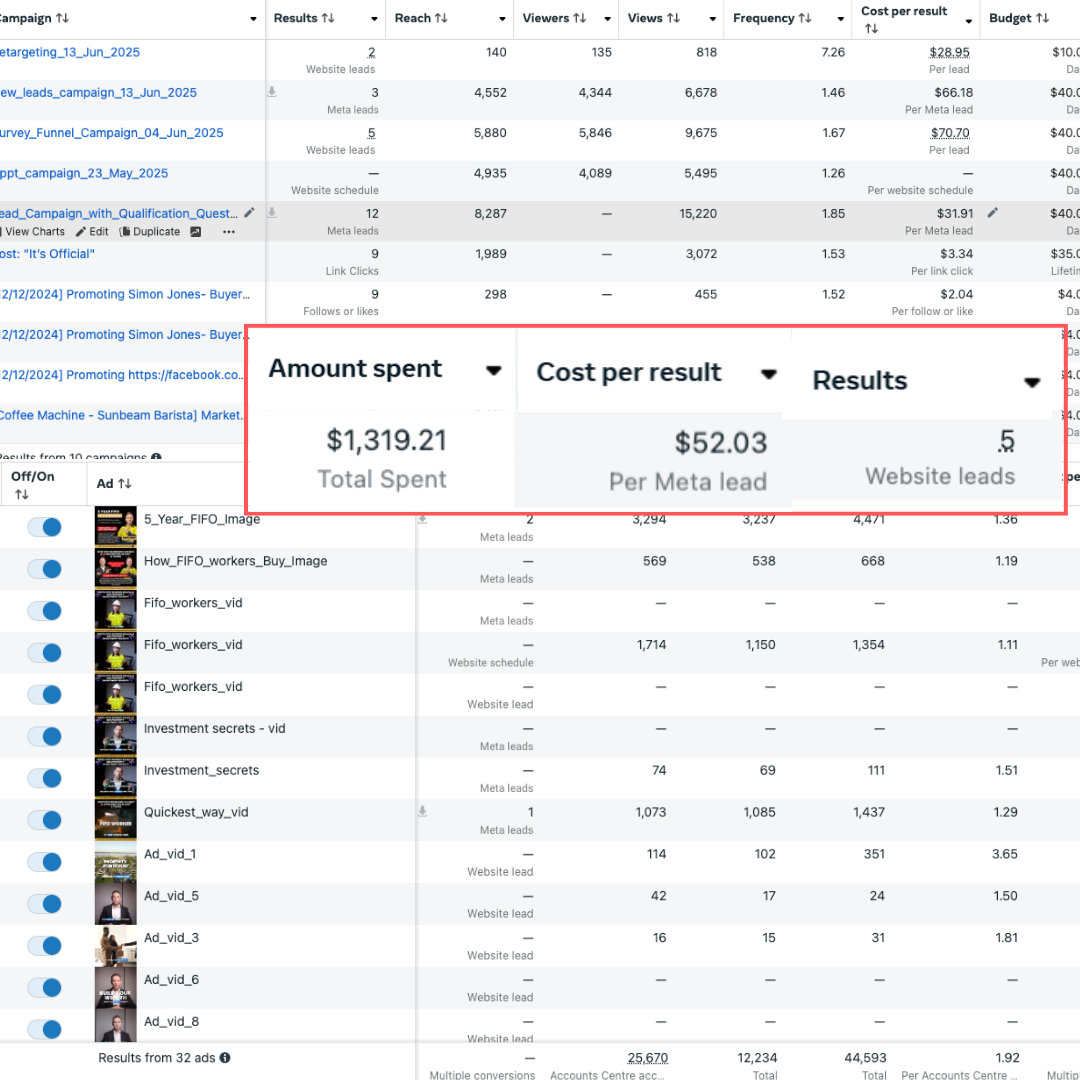Click Duplicate under the Lead Campaign row

(x=149, y=232)
